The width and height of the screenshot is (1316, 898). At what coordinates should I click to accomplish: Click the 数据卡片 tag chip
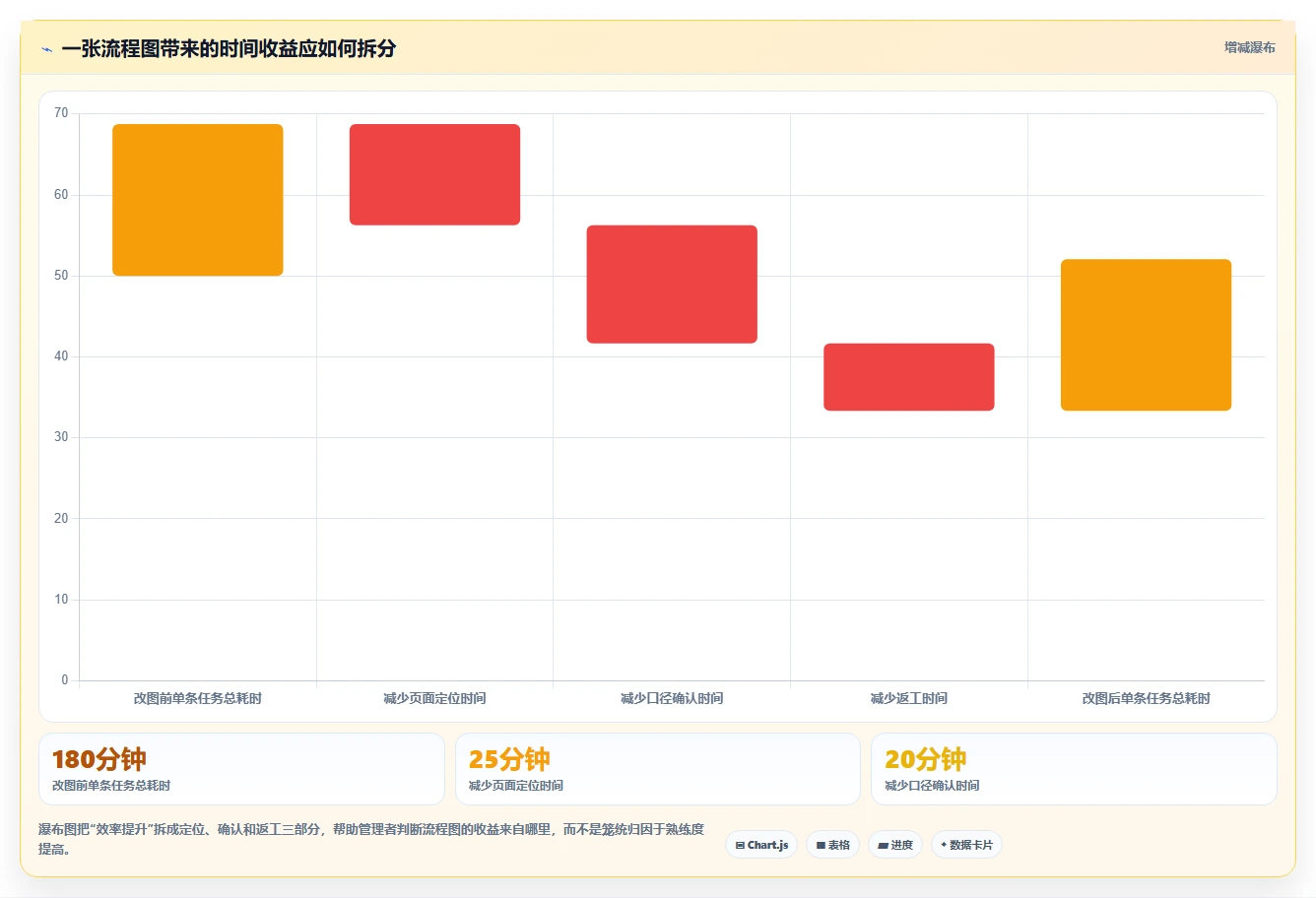pyautogui.click(x=966, y=845)
